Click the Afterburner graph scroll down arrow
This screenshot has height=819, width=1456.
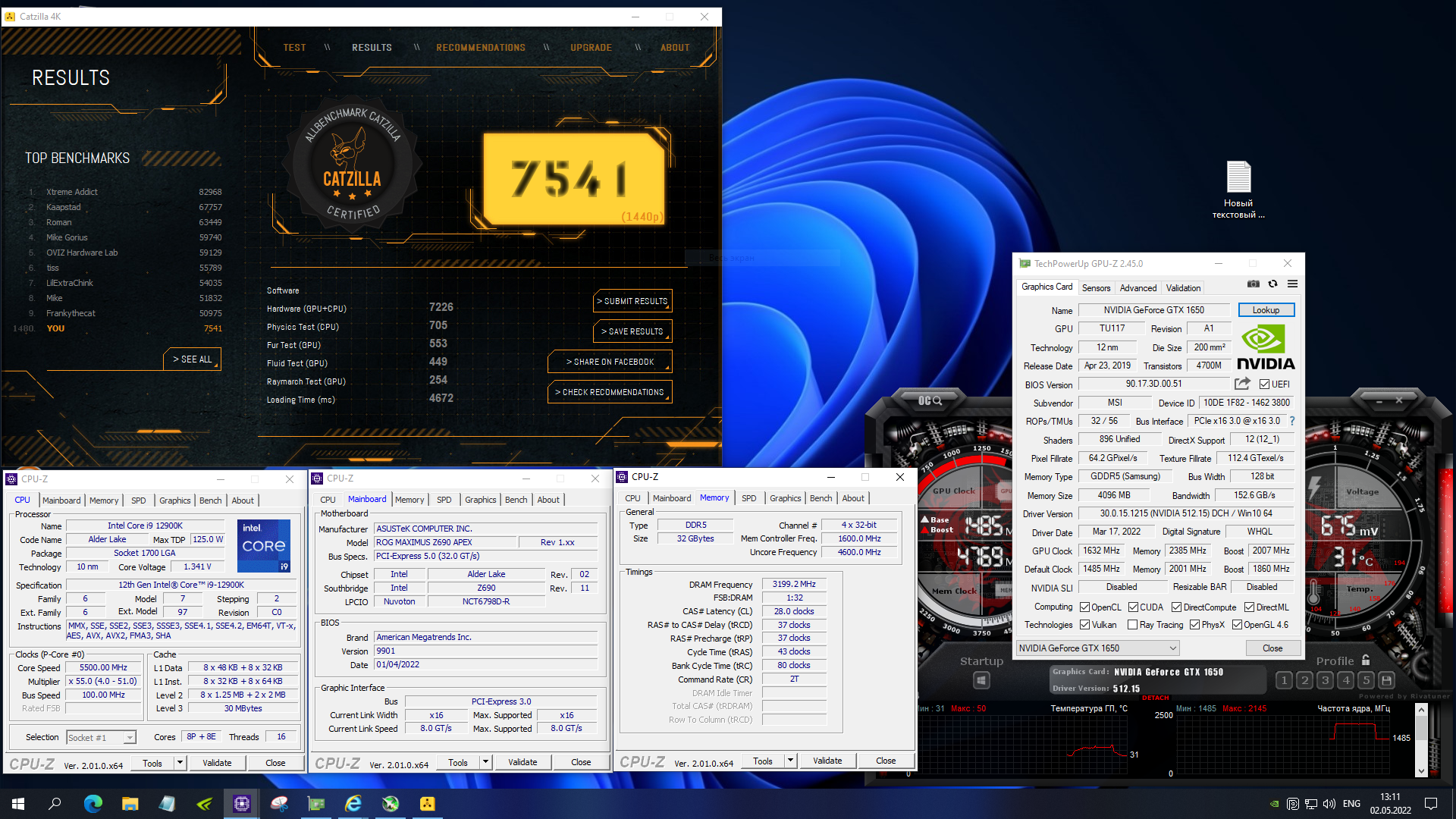tap(1421, 771)
